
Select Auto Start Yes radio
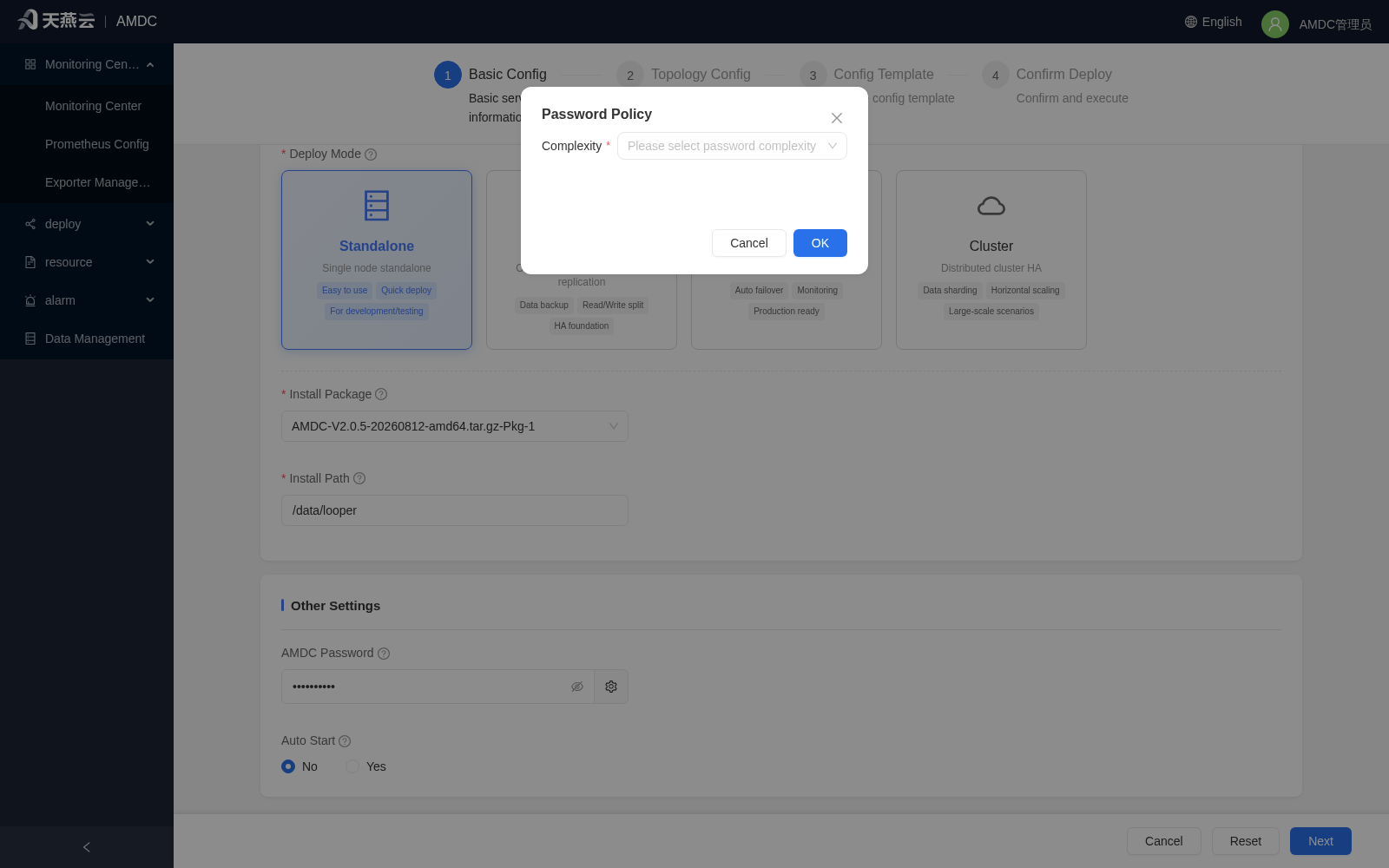pos(352,766)
